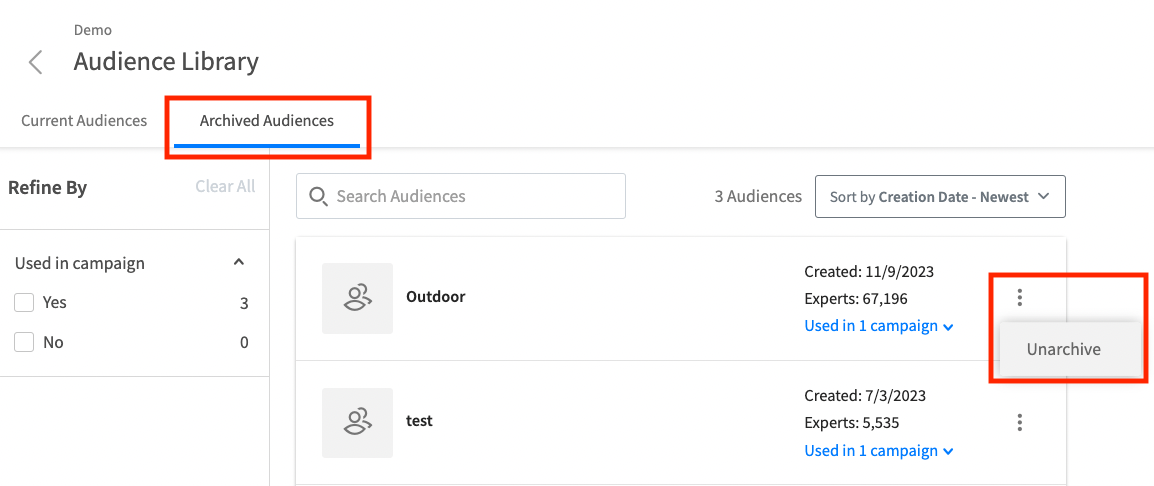Click the Clear All filters link
The width and height of the screenshot is (1154, 486).
[225, 186]
